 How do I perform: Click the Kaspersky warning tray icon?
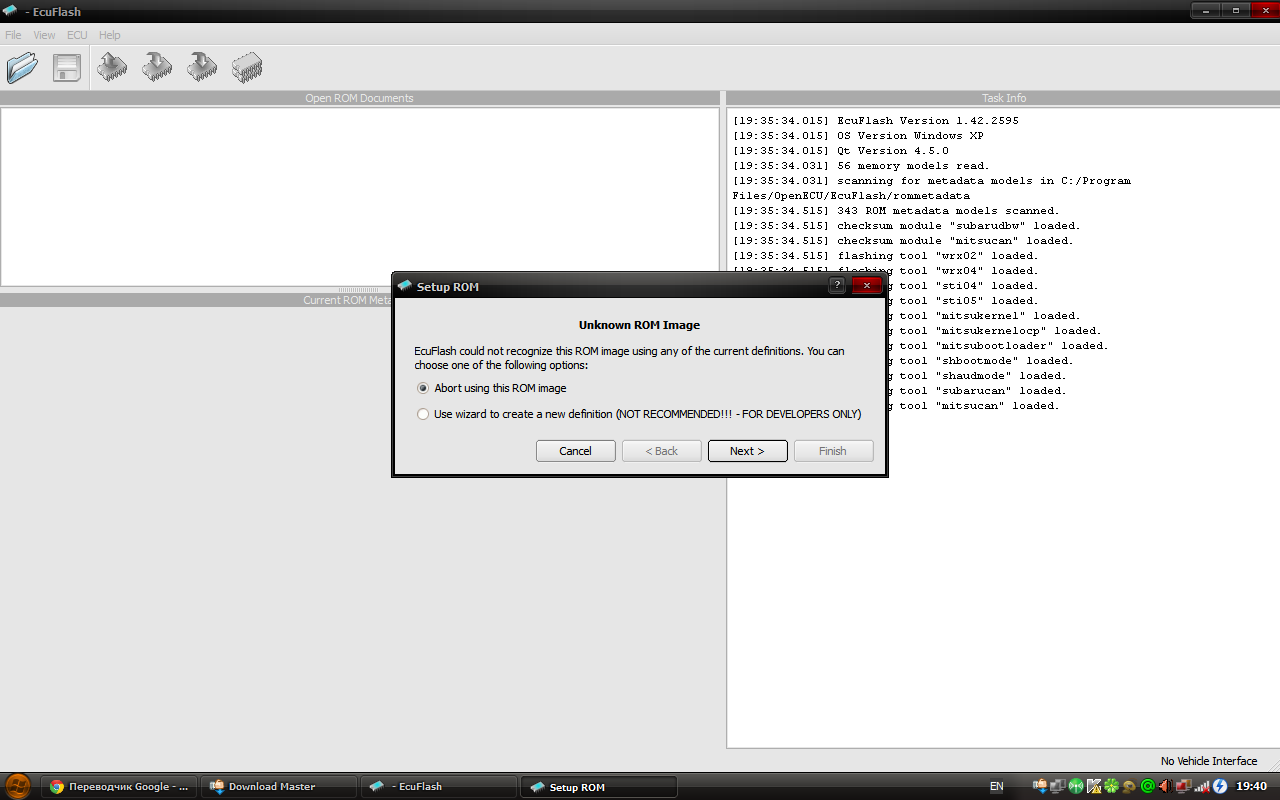(x=1094, y=787)
